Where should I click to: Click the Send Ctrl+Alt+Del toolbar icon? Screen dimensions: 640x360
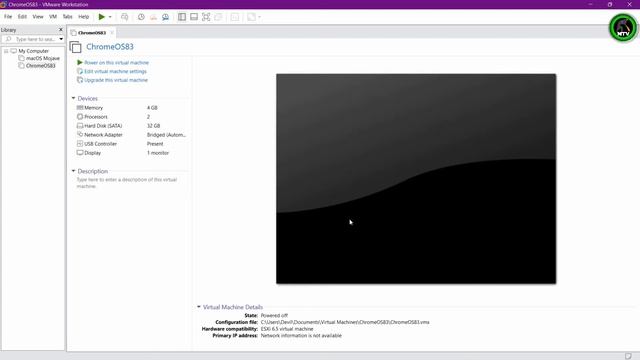[x=124, y=17]
